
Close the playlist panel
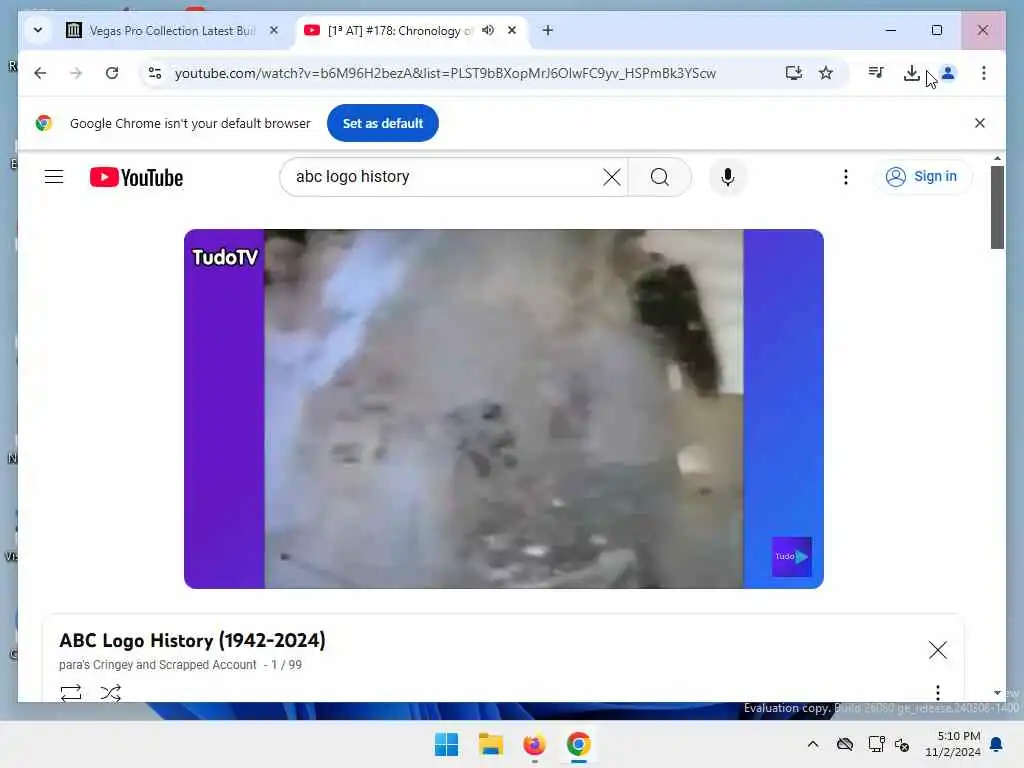coord(938,650)
